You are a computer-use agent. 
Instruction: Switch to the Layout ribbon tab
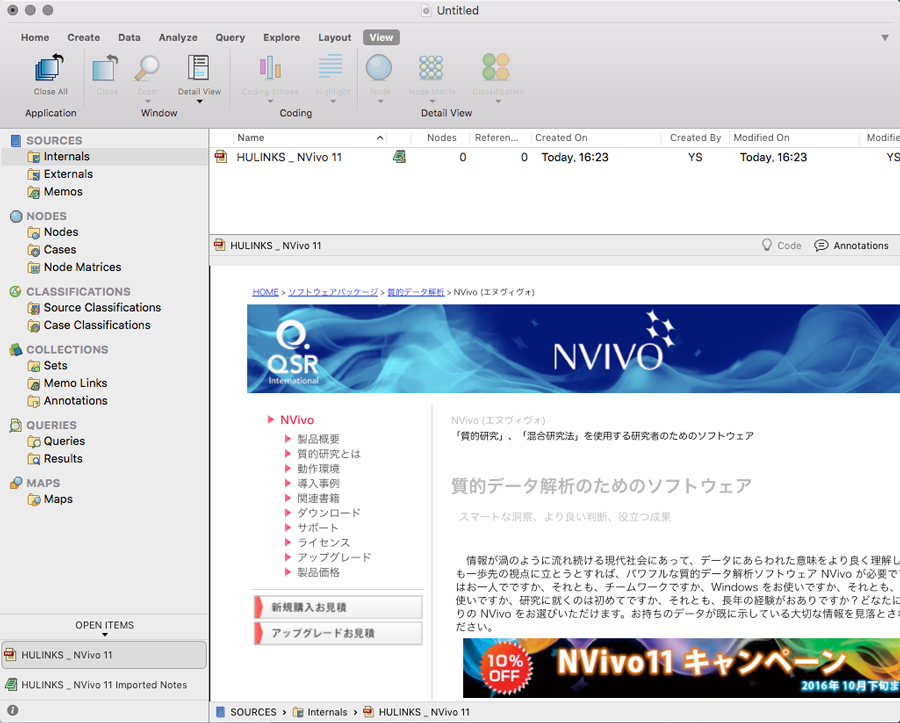point(335,37)
